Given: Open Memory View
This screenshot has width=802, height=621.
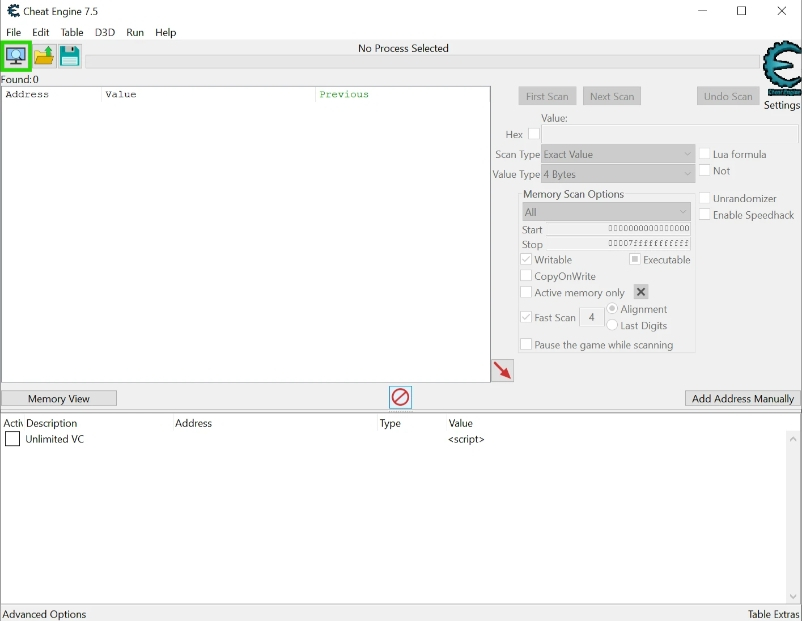Looking at the screenshot, I should [x=59, y=398].
